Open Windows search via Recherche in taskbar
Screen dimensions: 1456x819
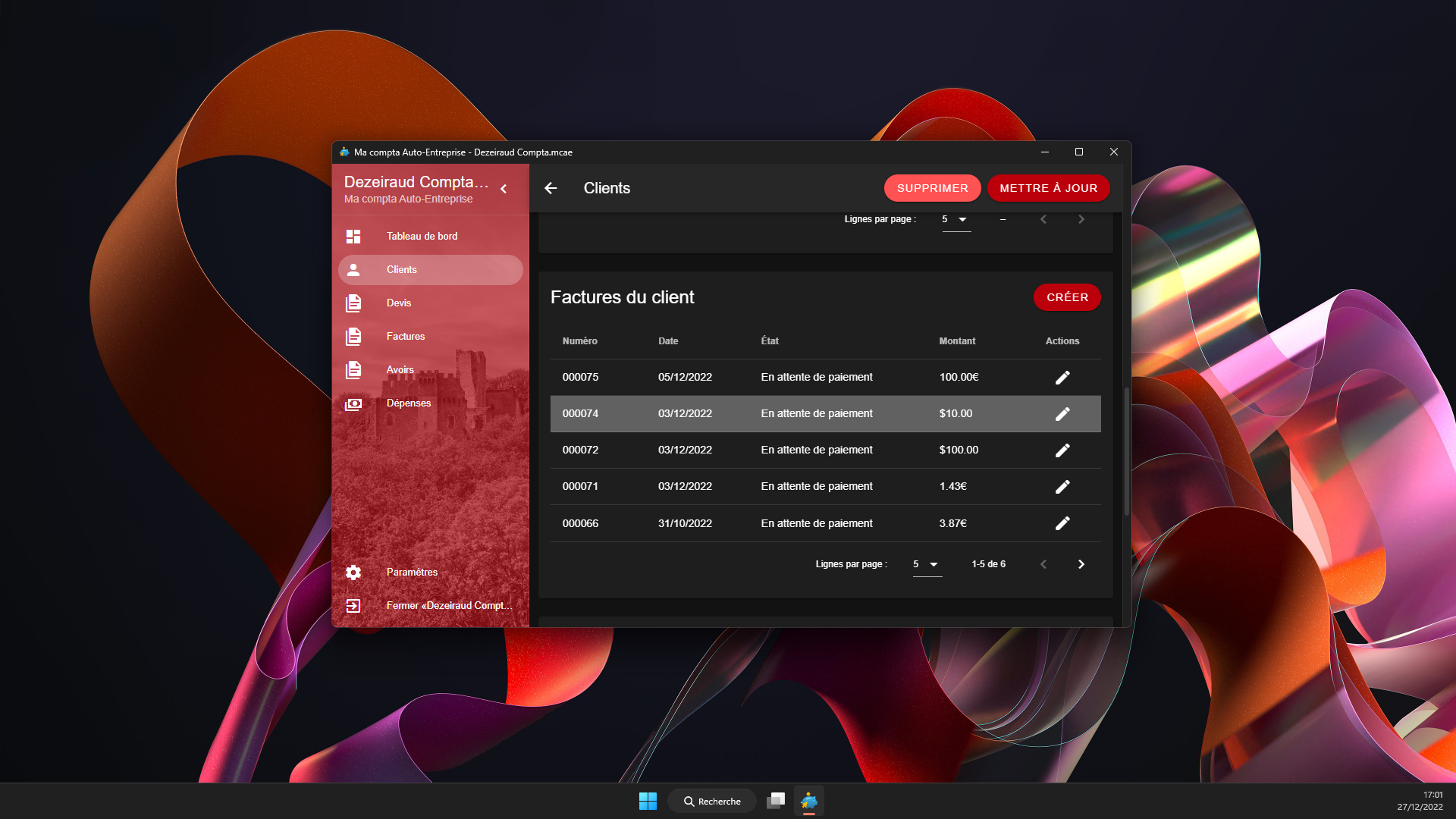click(711, 801)
